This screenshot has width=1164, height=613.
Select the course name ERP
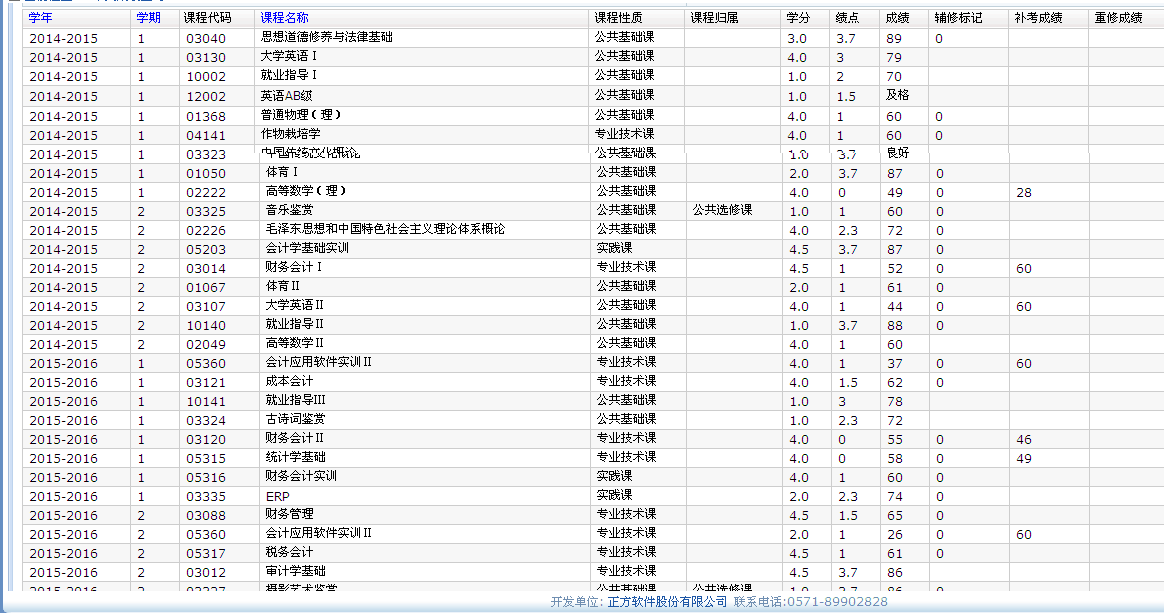(278, 496)
